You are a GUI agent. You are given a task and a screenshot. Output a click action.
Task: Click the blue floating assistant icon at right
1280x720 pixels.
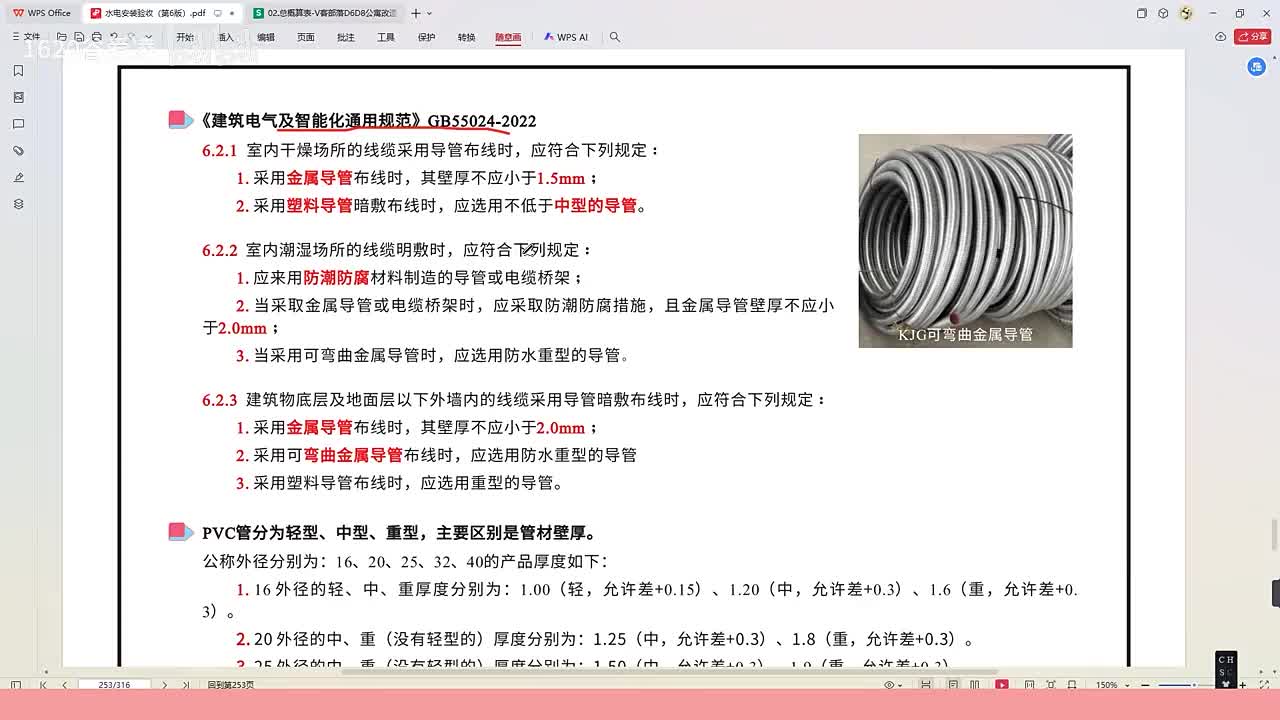pos(1257,67)
